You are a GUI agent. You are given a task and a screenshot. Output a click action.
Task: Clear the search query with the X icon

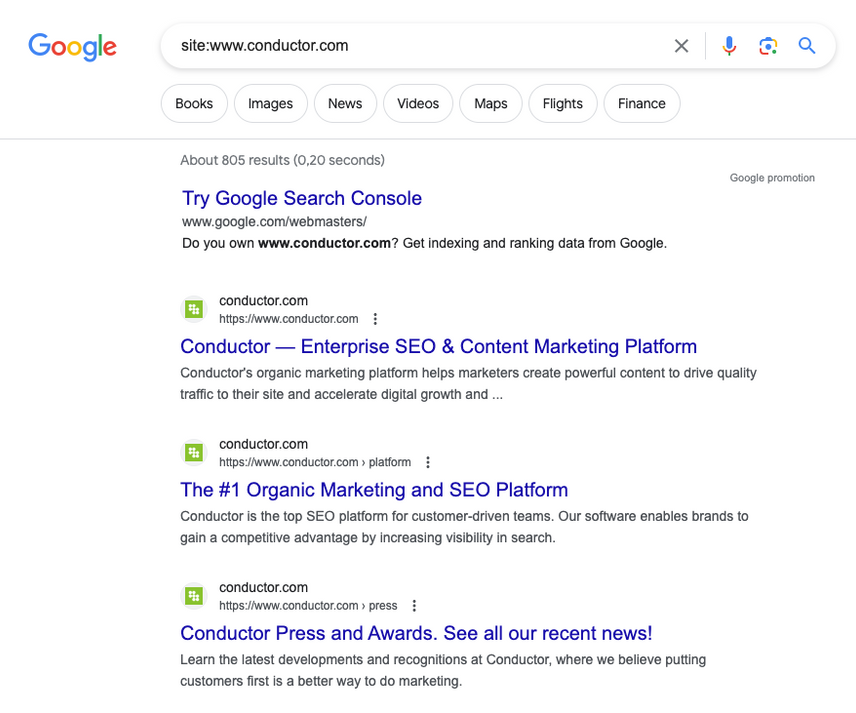click(x=681, y=46)
